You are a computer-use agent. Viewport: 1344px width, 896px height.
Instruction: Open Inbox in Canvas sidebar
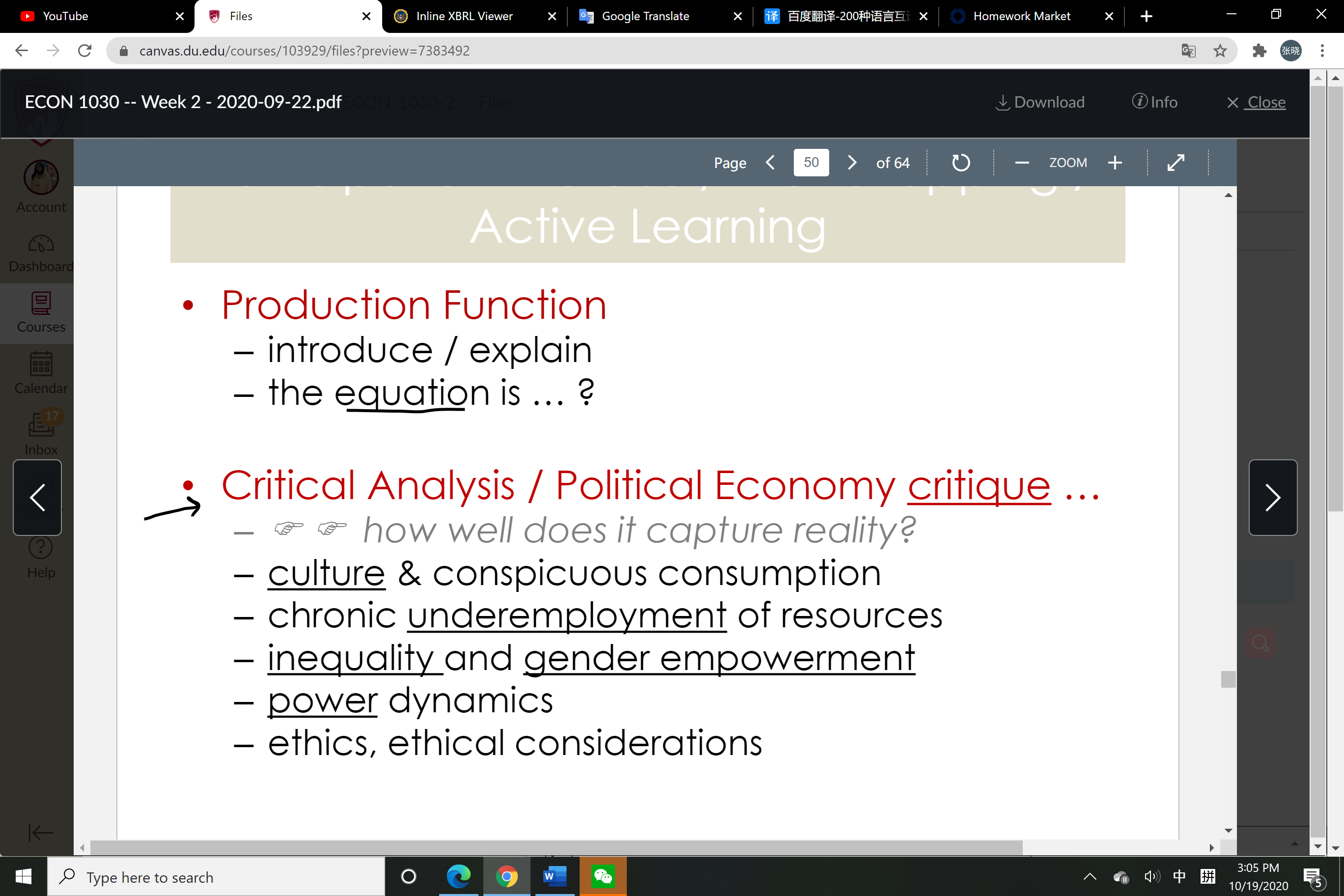click(x=41, y=434)
